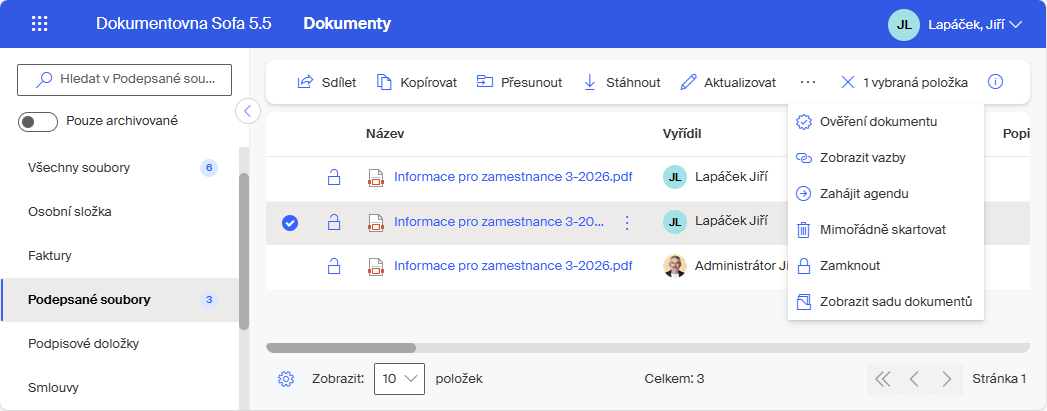Open table settings gear icon
This screenshot has width=1047, height=411.
pyautogui.click(x=286, y=379)
